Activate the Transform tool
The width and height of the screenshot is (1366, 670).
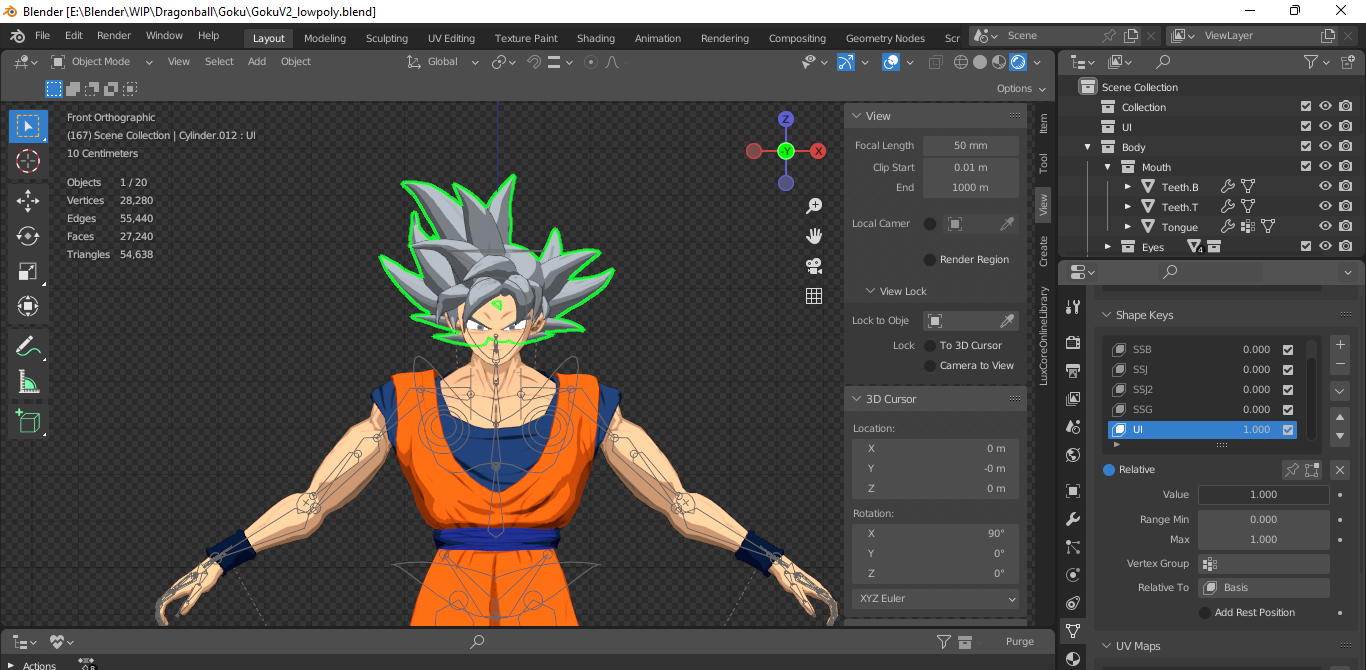[28, 306]
